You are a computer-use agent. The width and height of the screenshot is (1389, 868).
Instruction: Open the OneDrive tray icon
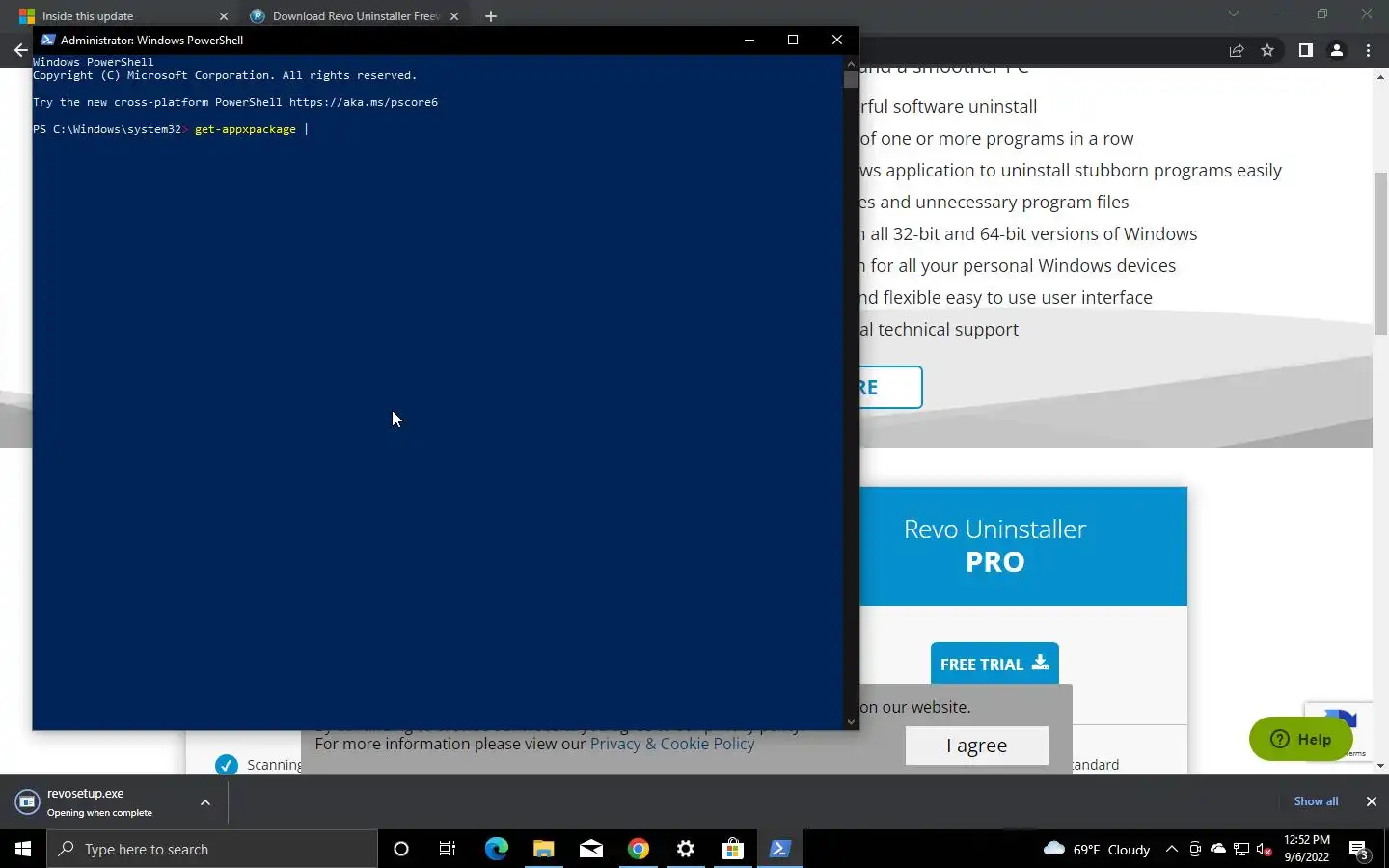[1218, 849]
